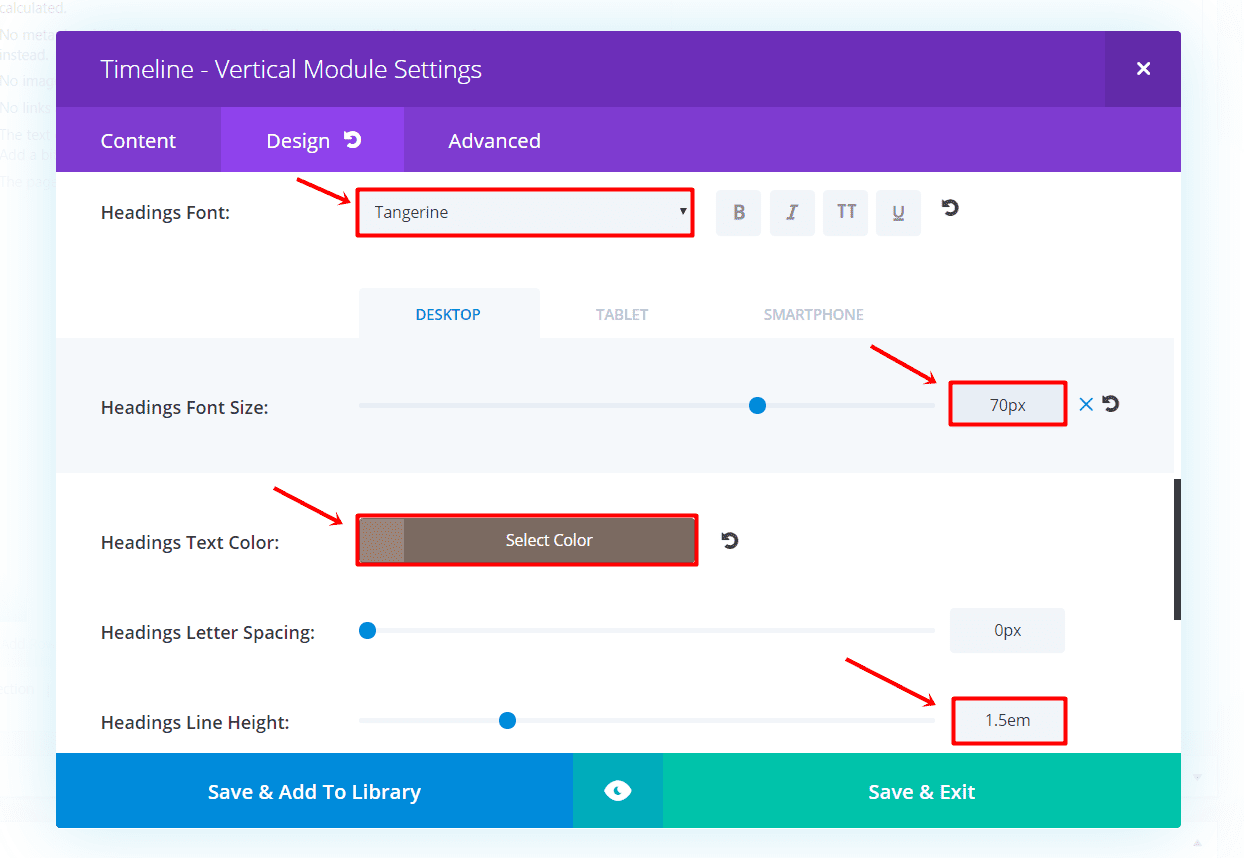Click the blue X beside font size
The image size is (1244, 858).
1086,404
